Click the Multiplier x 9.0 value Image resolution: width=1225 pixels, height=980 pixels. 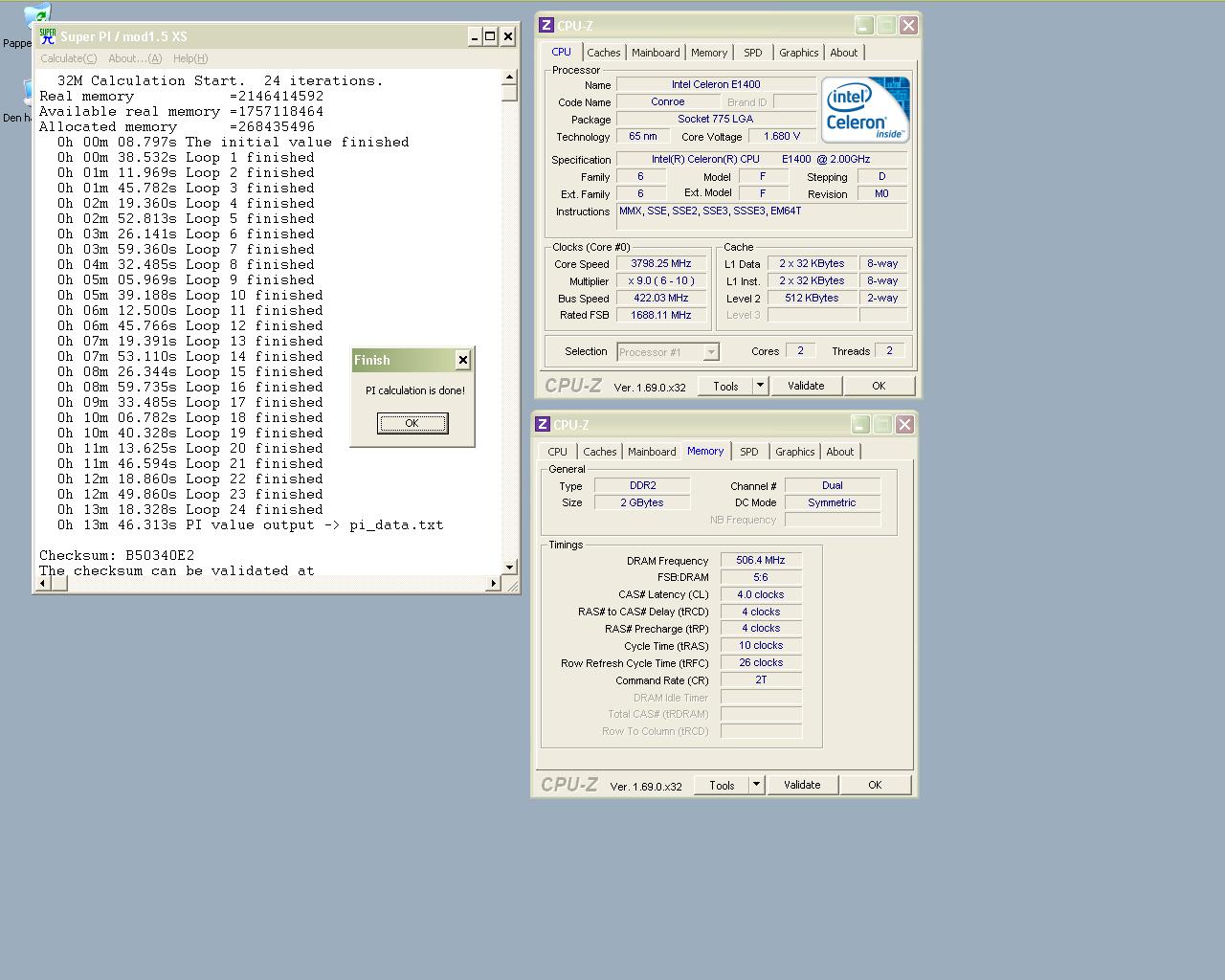coord(660,281)
